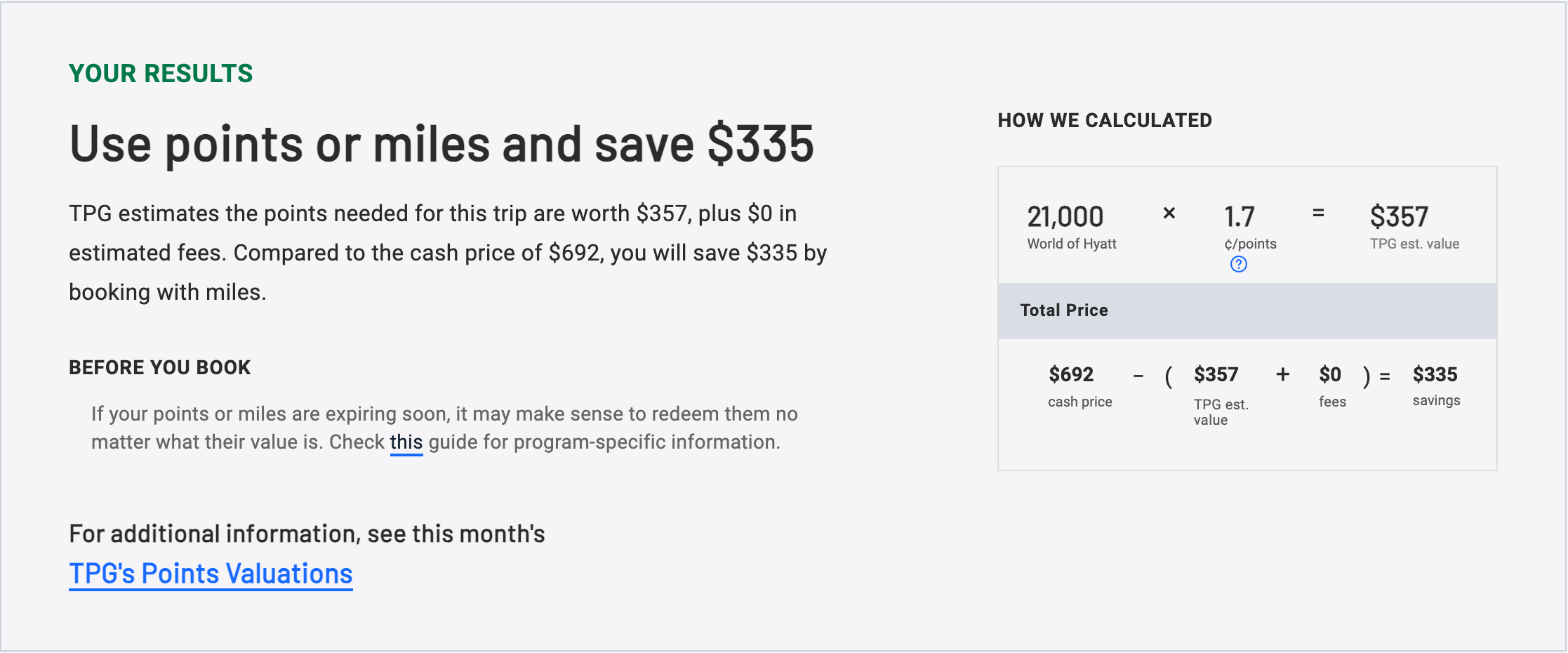Click the $692 cash price amount
The image size is (1568, 653).
pyautogui.click(x=1071, y=375)
